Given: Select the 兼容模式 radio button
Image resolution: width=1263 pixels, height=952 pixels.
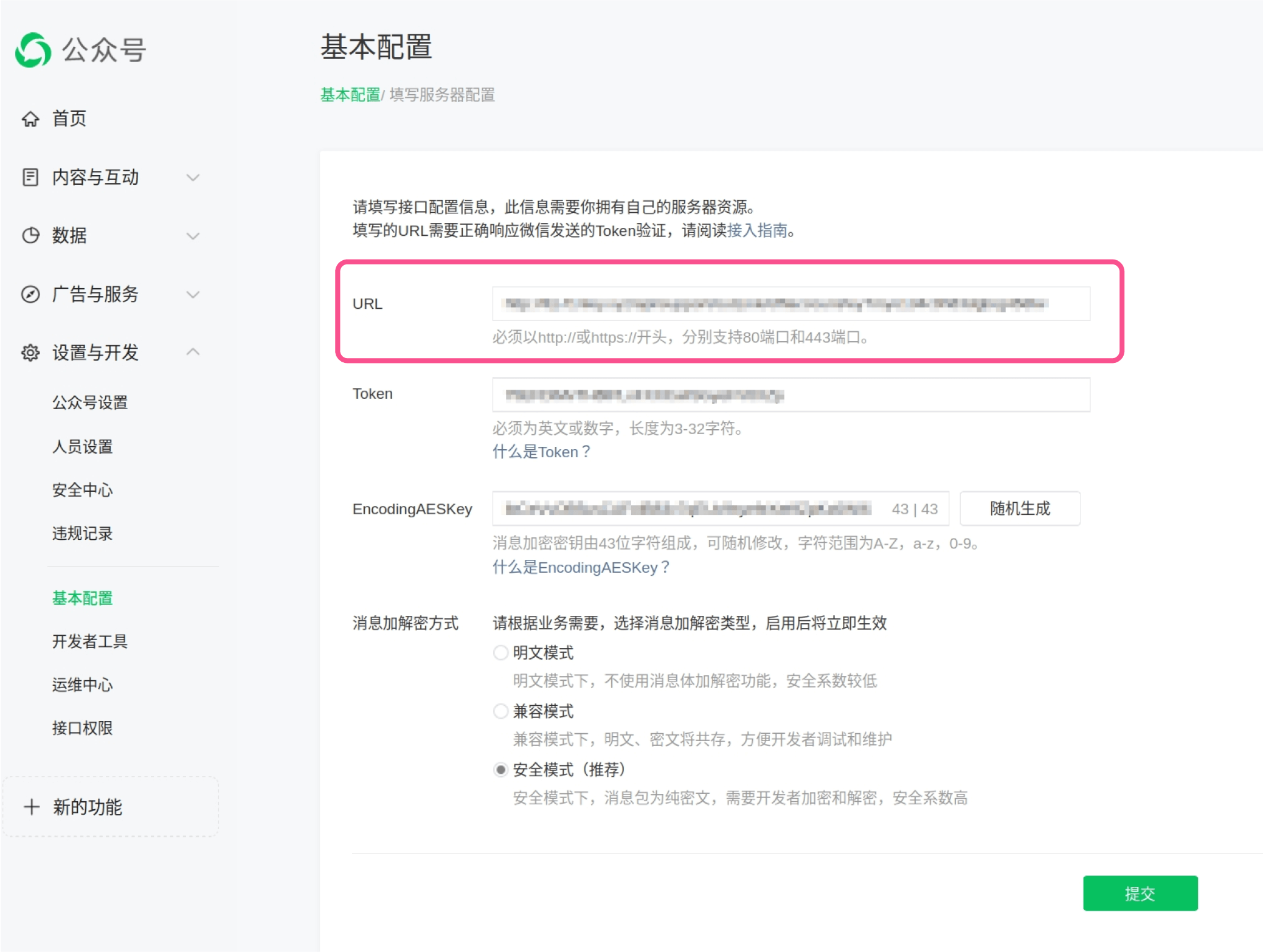Looking at the screenshot, I should (500, 711).
